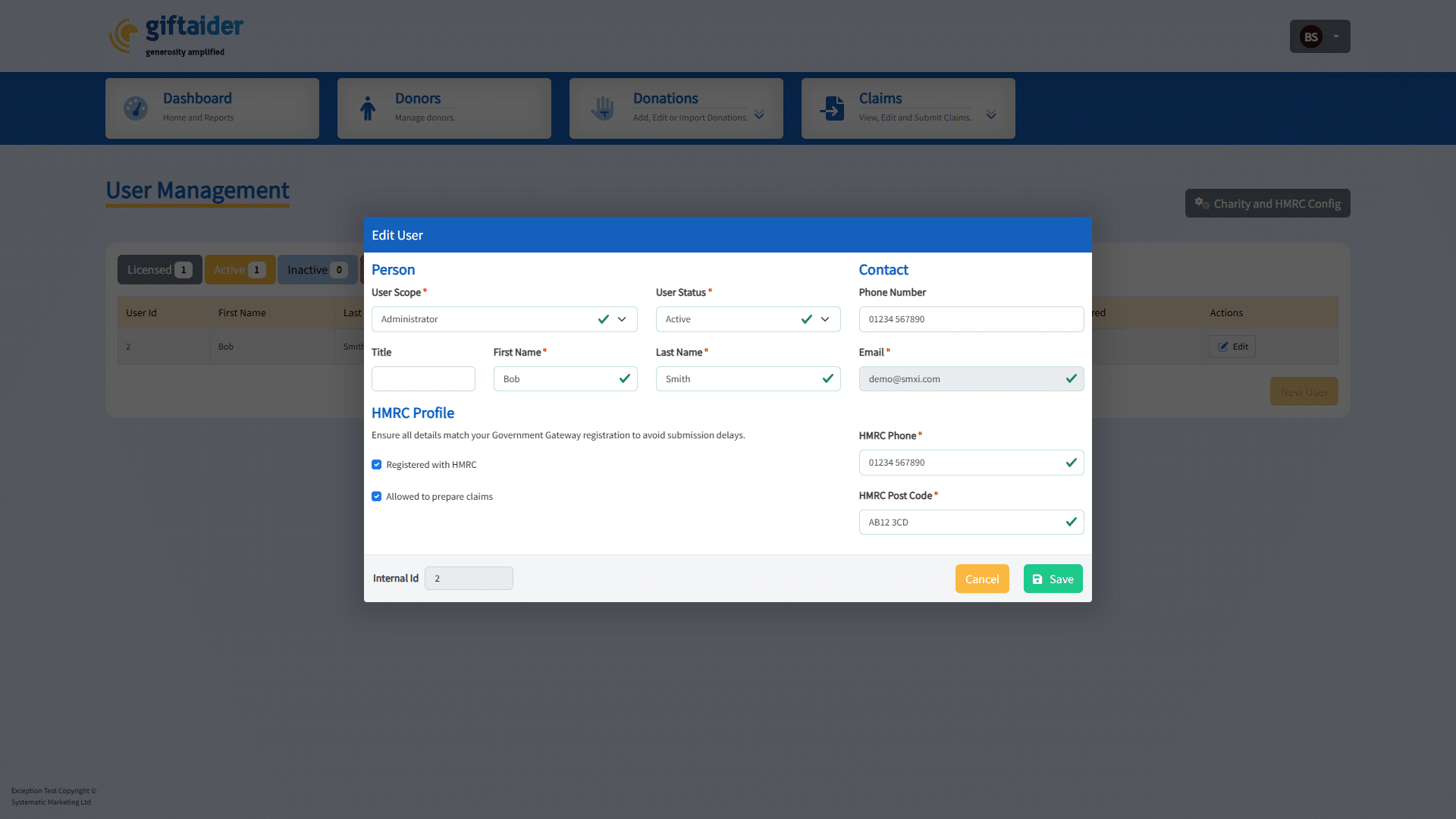This screenshot has height=819, width=1456.
Task: Expand the Donations menu chevron
Action: click(759, 115)
